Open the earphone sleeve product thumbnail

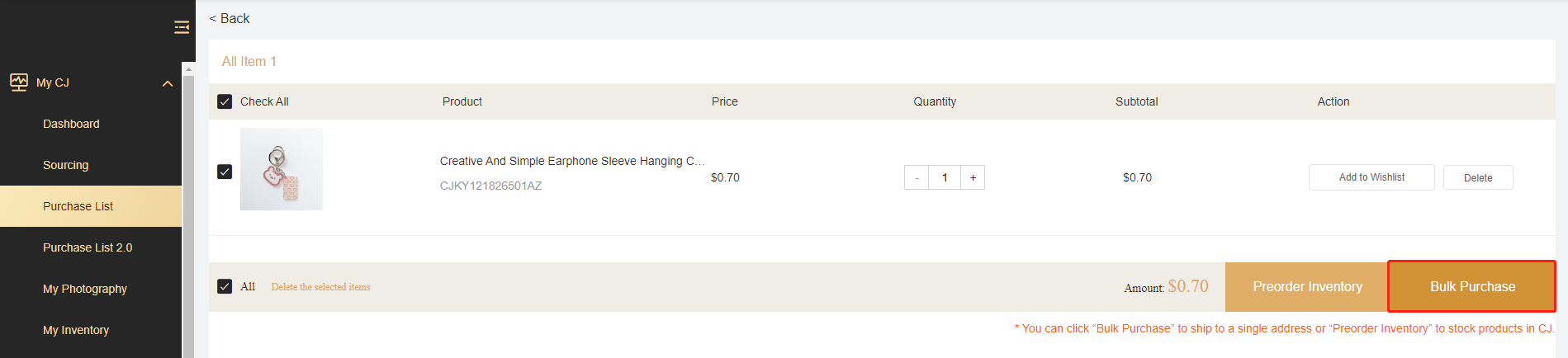pyautogui.click(x=282, y=169)
